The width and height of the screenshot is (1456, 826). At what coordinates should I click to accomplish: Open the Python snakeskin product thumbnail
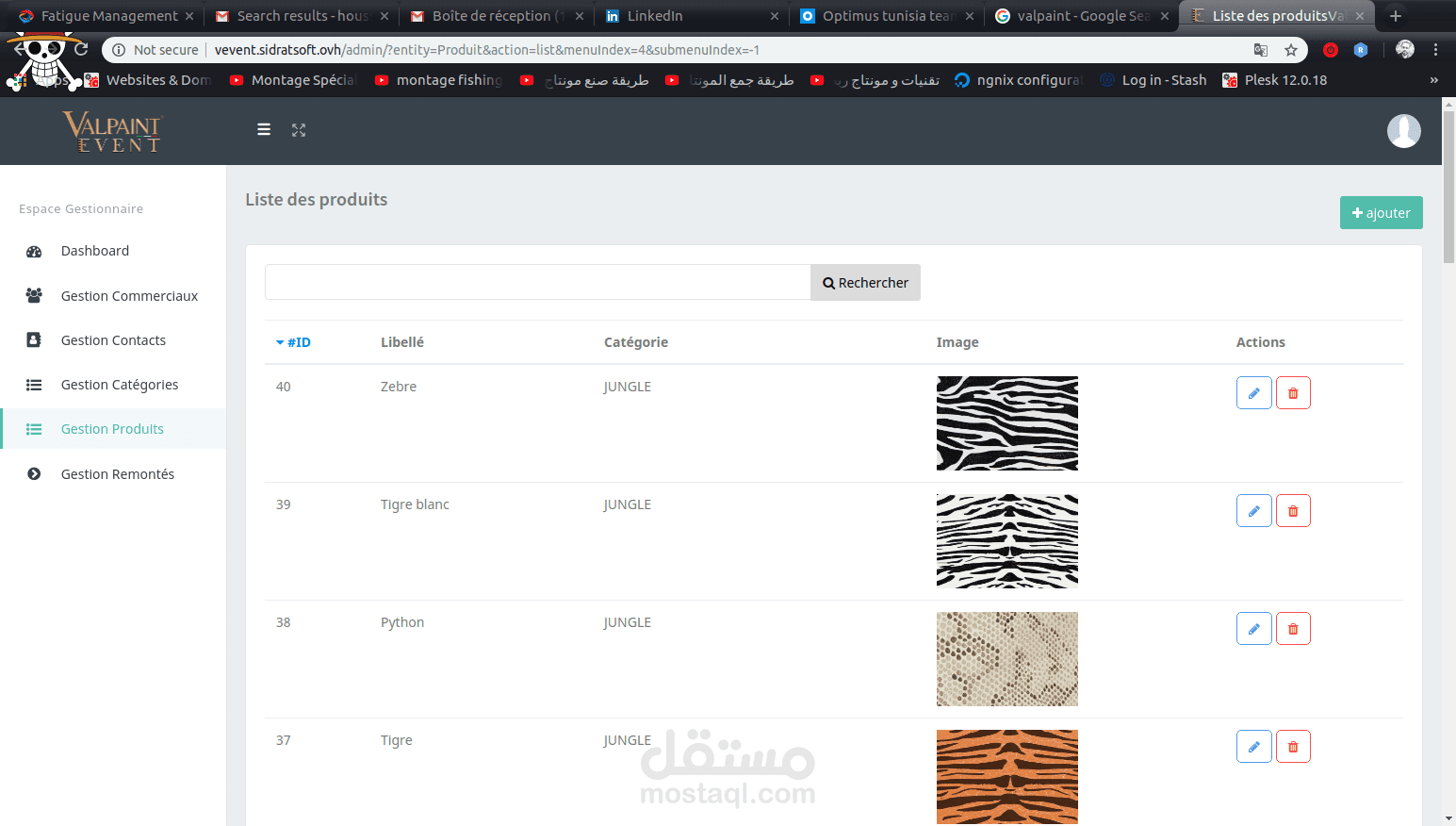[x=1006, y=659]
